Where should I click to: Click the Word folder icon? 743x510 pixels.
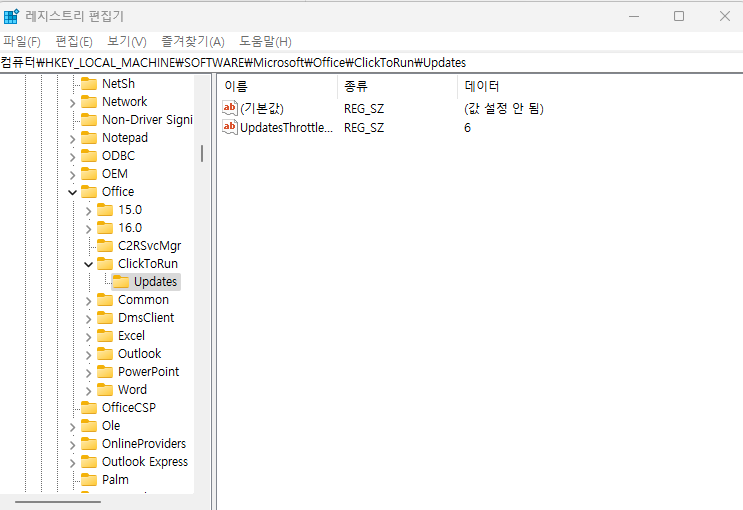105,390
